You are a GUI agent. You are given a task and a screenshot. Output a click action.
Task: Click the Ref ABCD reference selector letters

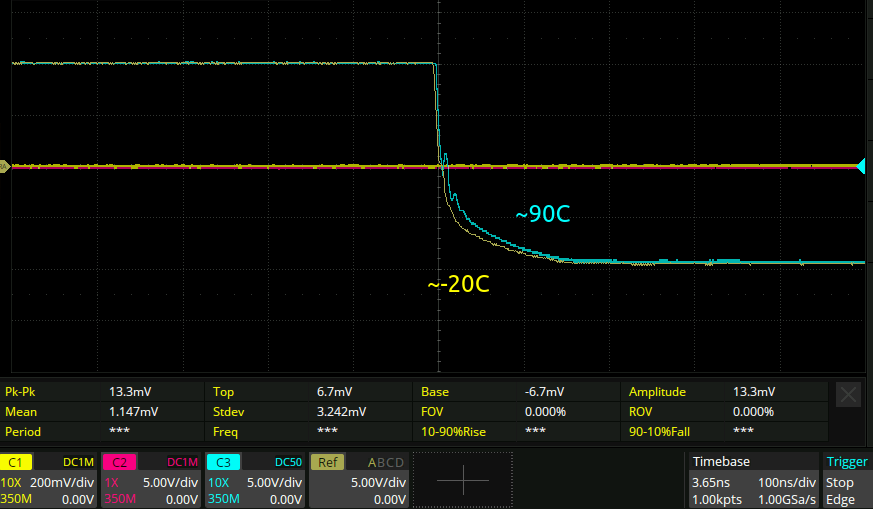click(385, 462)
